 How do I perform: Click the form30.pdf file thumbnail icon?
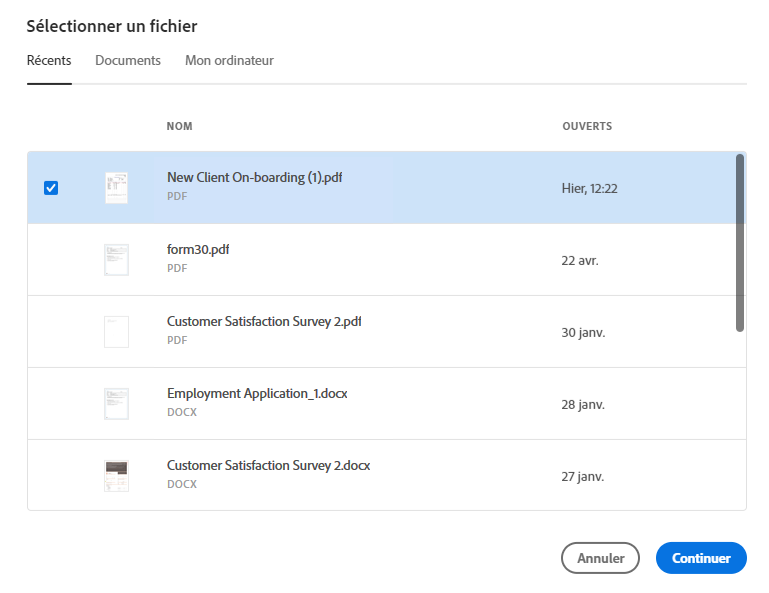[x=117, y=260]
